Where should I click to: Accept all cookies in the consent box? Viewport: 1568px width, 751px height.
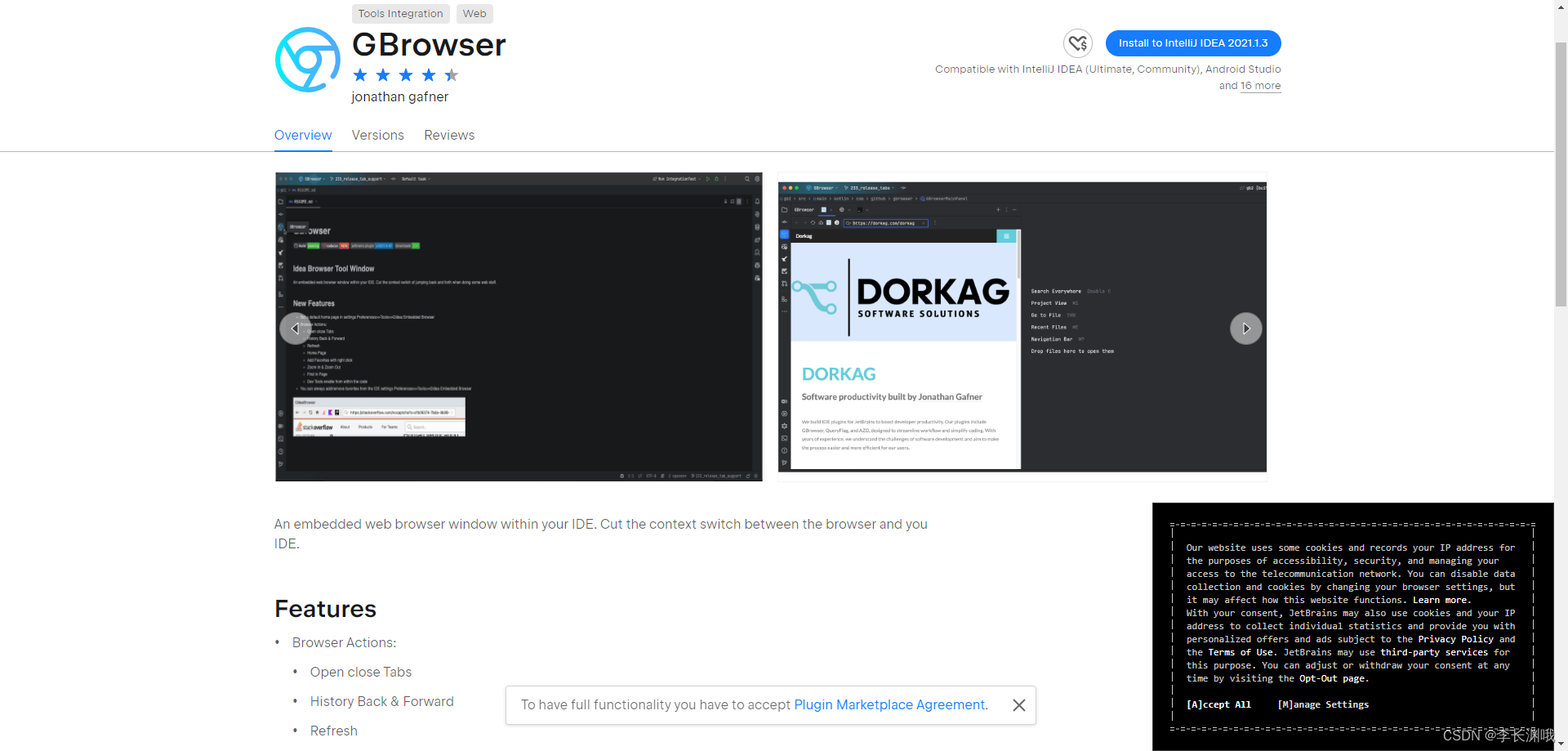1218,704
